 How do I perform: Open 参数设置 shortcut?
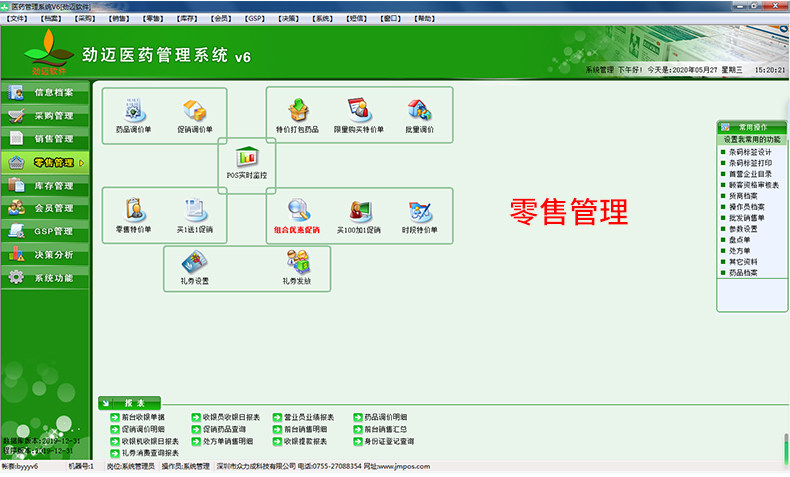[x=743, y=229]
